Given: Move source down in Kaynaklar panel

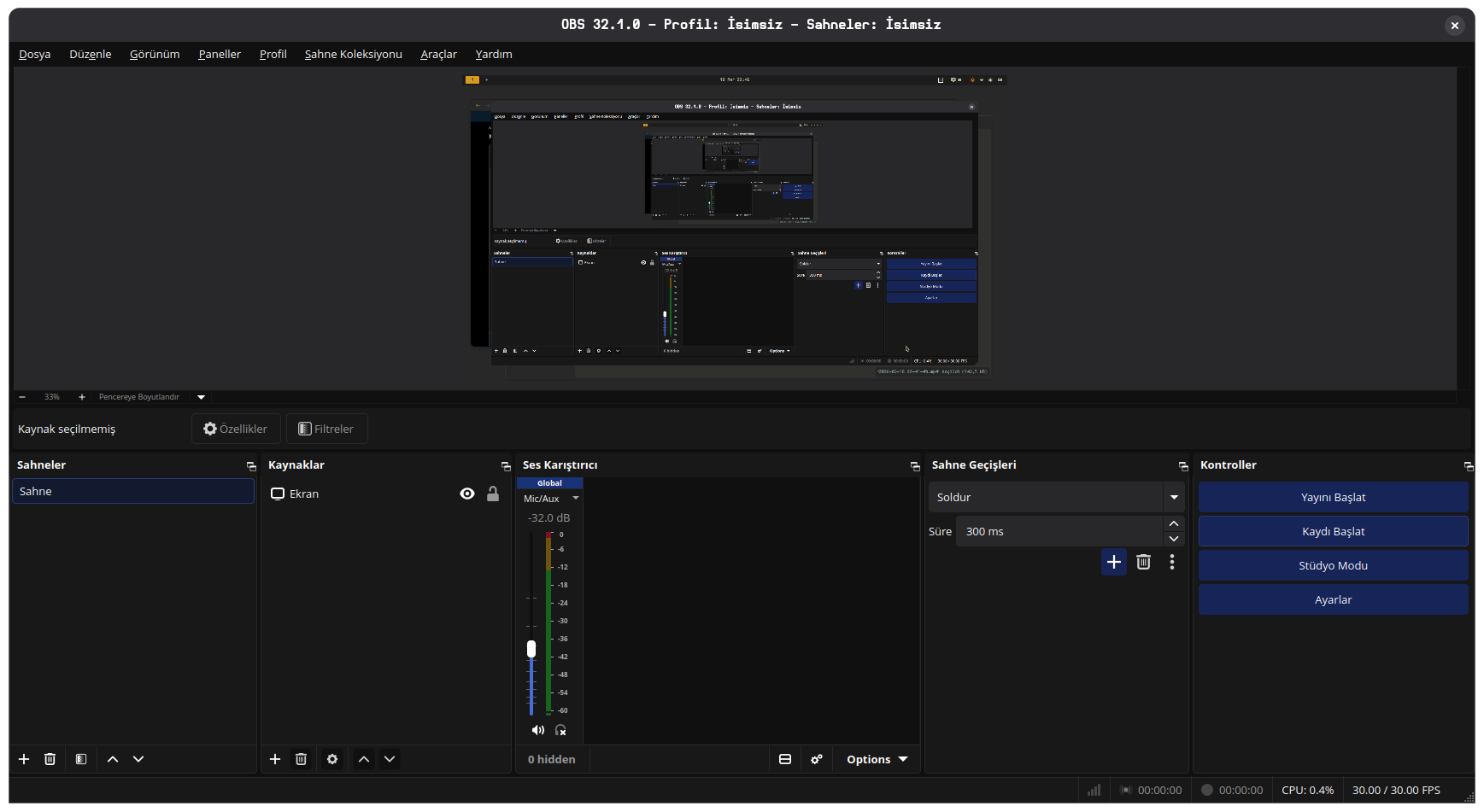Looking at the screenshot, I should (x=390, y=759).
